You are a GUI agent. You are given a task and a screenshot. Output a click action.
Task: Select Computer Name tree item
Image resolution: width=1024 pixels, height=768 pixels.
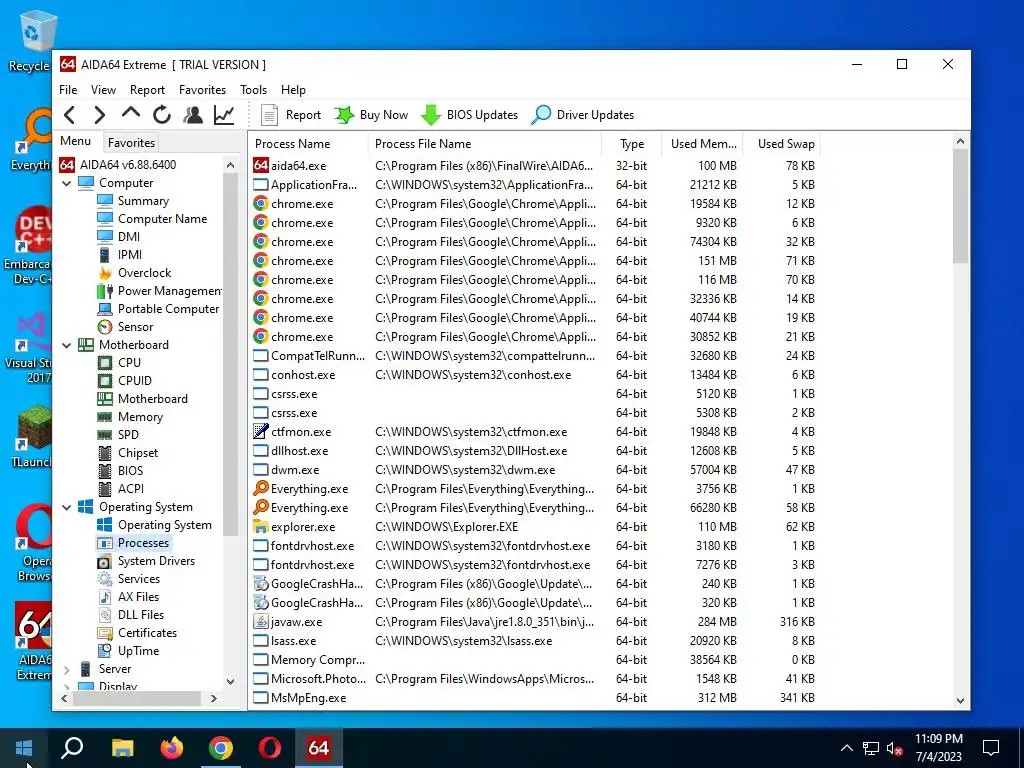pyautogui.click(x=152, y=219)
